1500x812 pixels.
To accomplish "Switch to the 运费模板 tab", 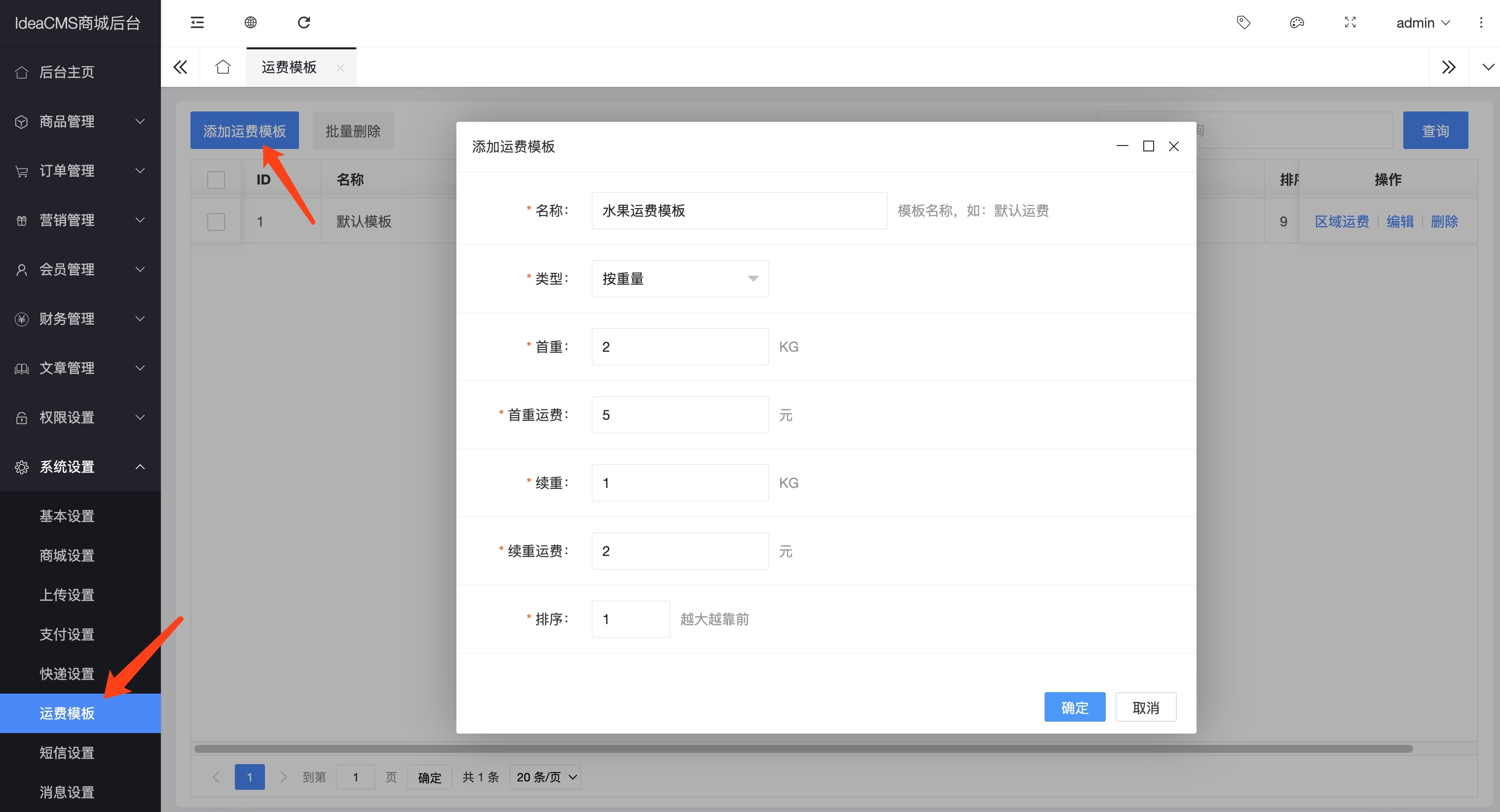I will (290, 67).
